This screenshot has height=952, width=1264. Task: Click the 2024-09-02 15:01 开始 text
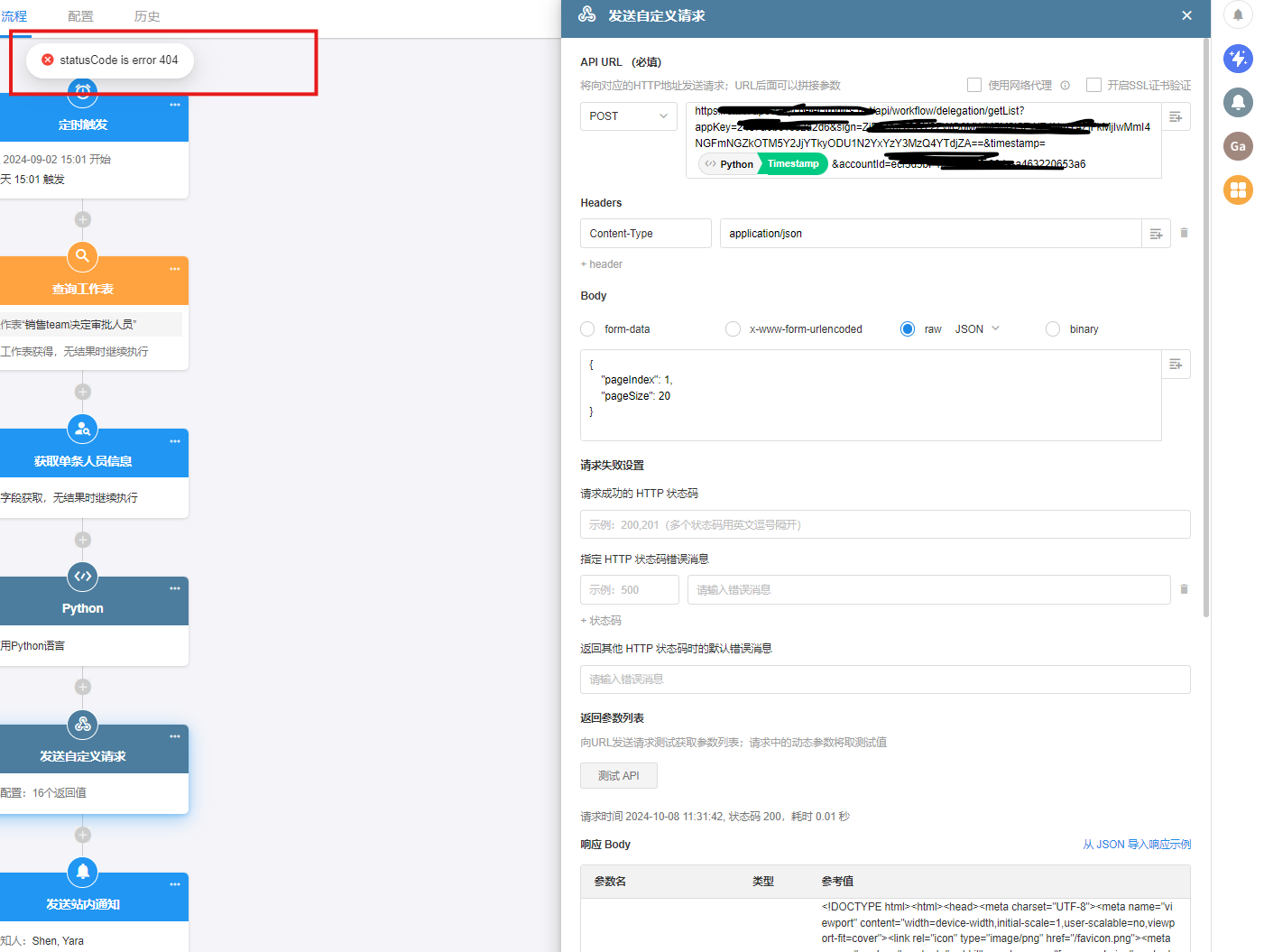click(x=56, y=160)
